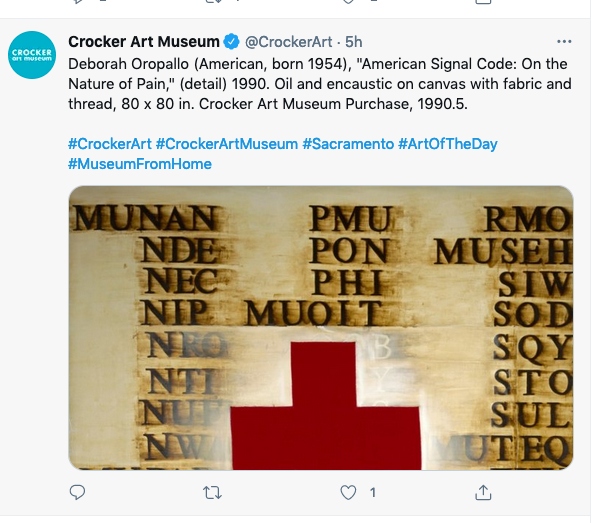
Task: Open the #CrockerArt hashtag
Action: pyautogui.click(x=109, y=144)
